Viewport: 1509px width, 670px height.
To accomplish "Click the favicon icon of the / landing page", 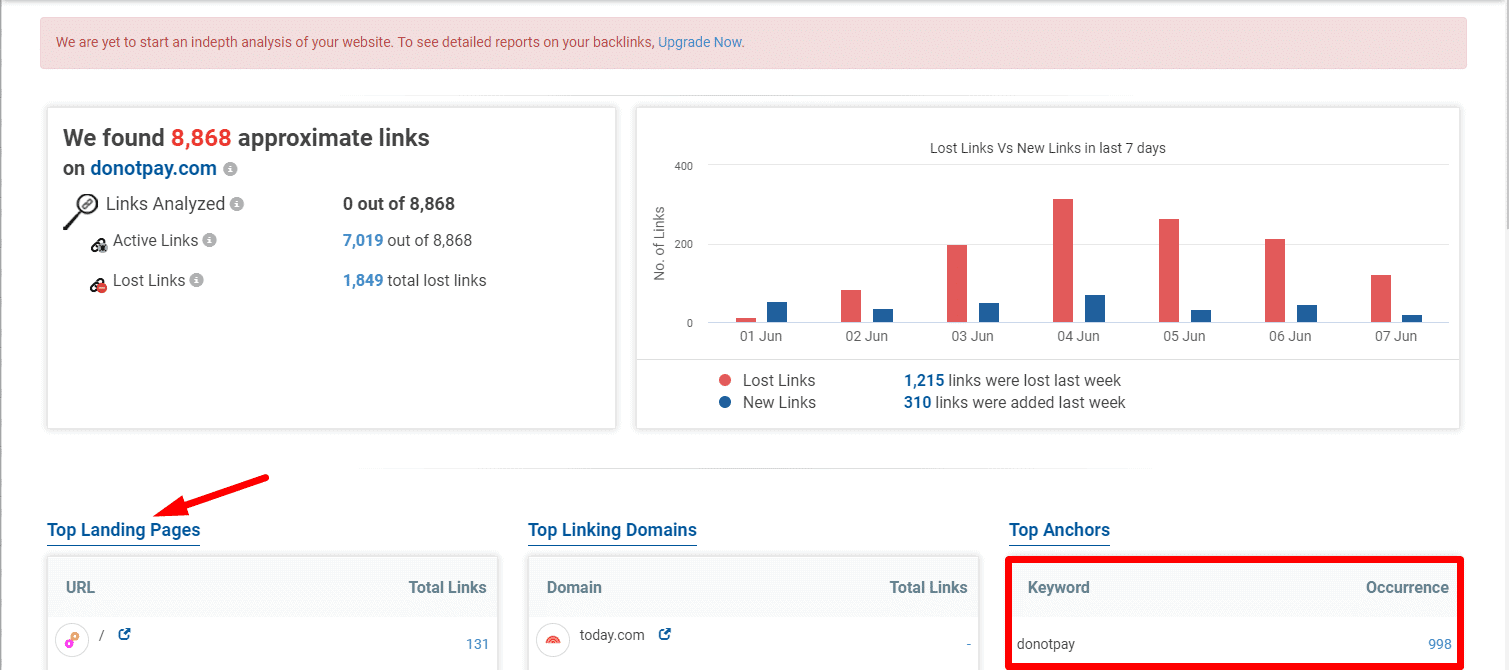I will pyautogui.click(x=72, y=640).
